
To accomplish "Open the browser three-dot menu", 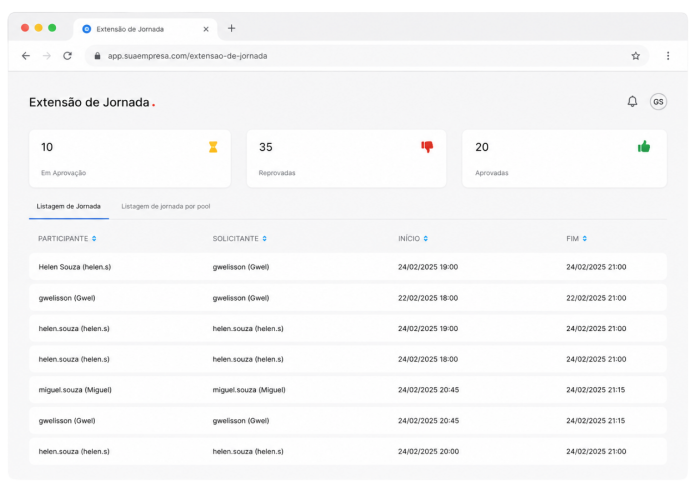I will (x=668, y=56).
